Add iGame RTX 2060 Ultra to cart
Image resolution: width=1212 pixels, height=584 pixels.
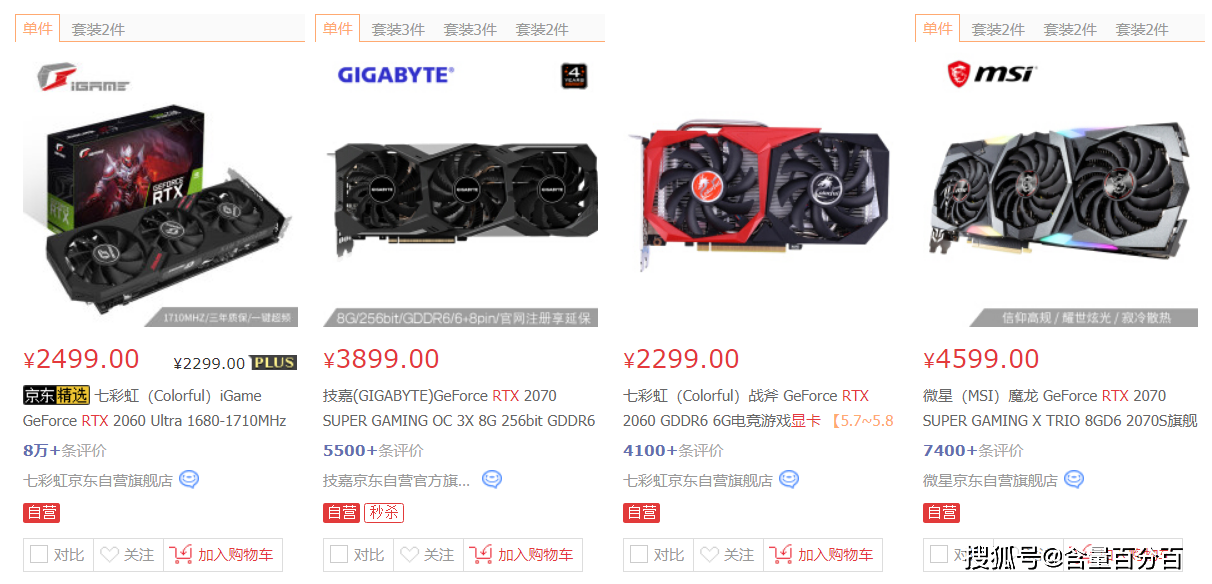(x=223, y=554)
